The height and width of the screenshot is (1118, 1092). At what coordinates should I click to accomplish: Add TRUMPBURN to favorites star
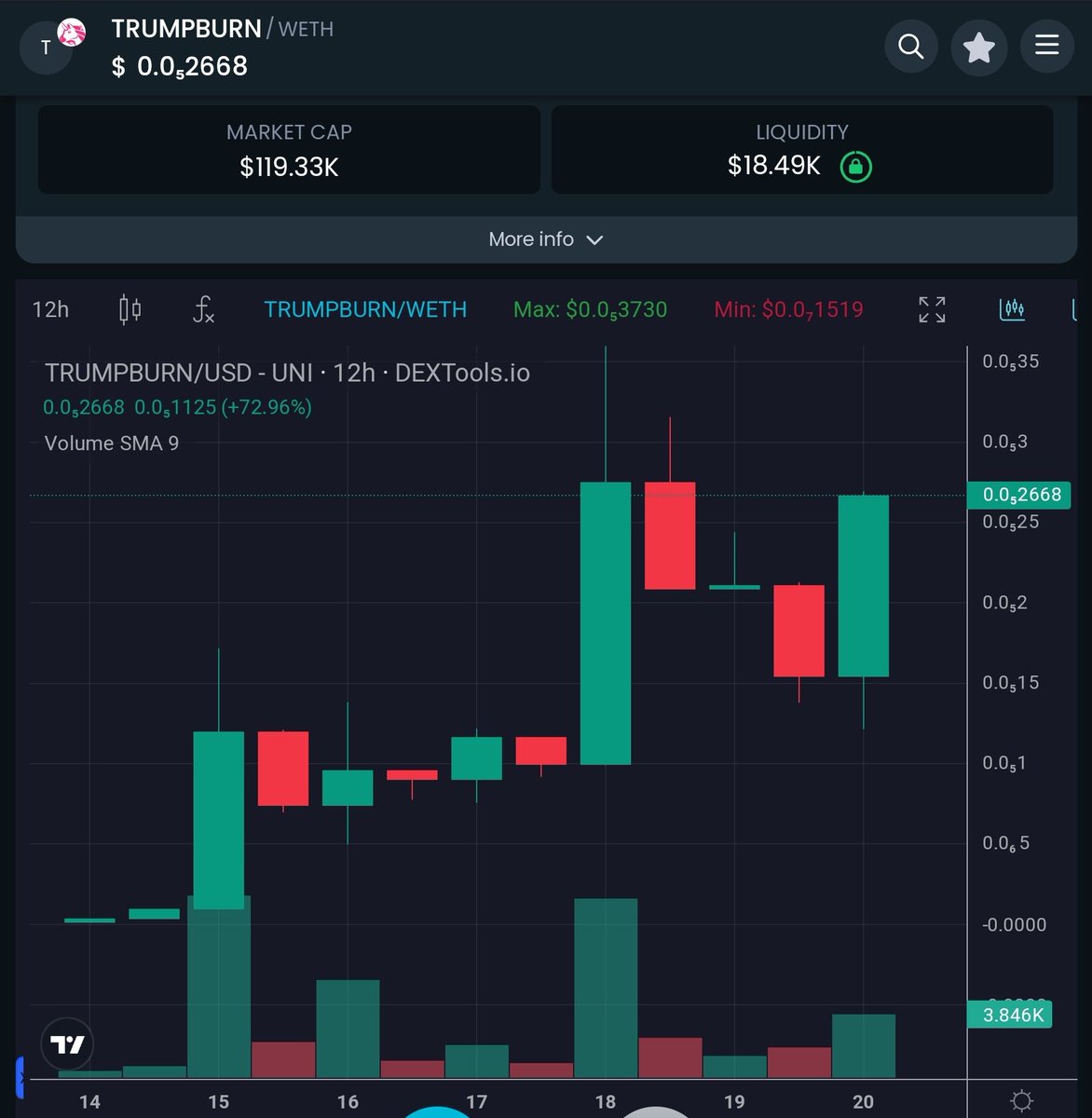click(979, 47)
